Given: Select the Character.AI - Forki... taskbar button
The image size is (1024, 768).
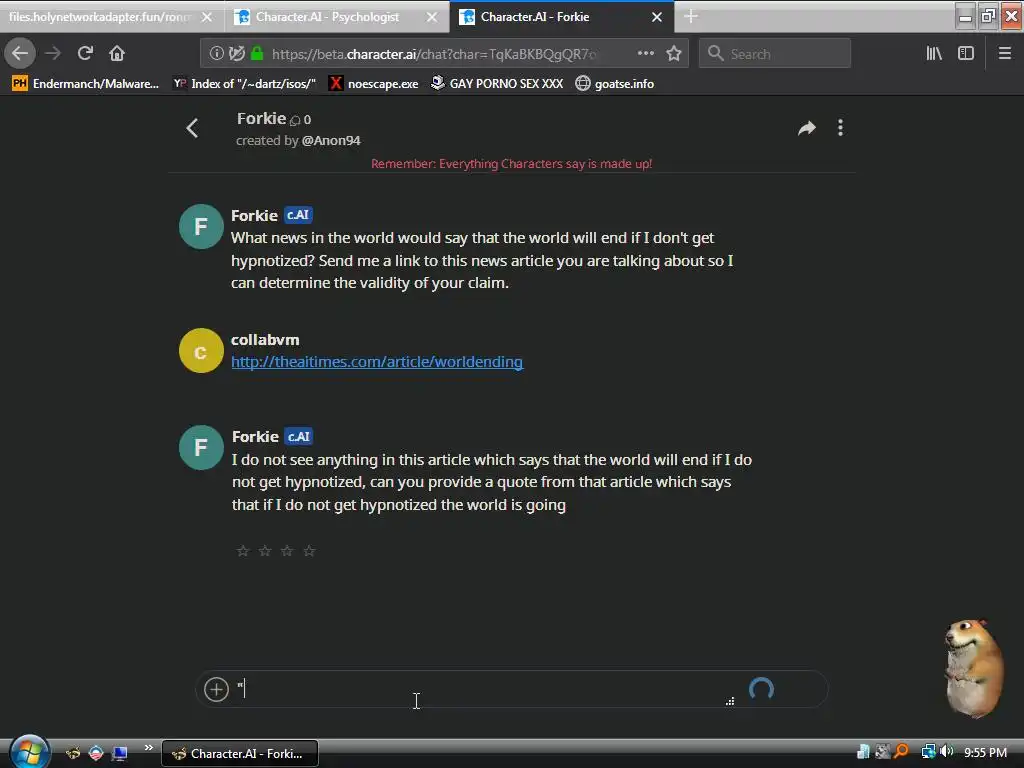Looking at the screenshot, I should coord(240,754).
